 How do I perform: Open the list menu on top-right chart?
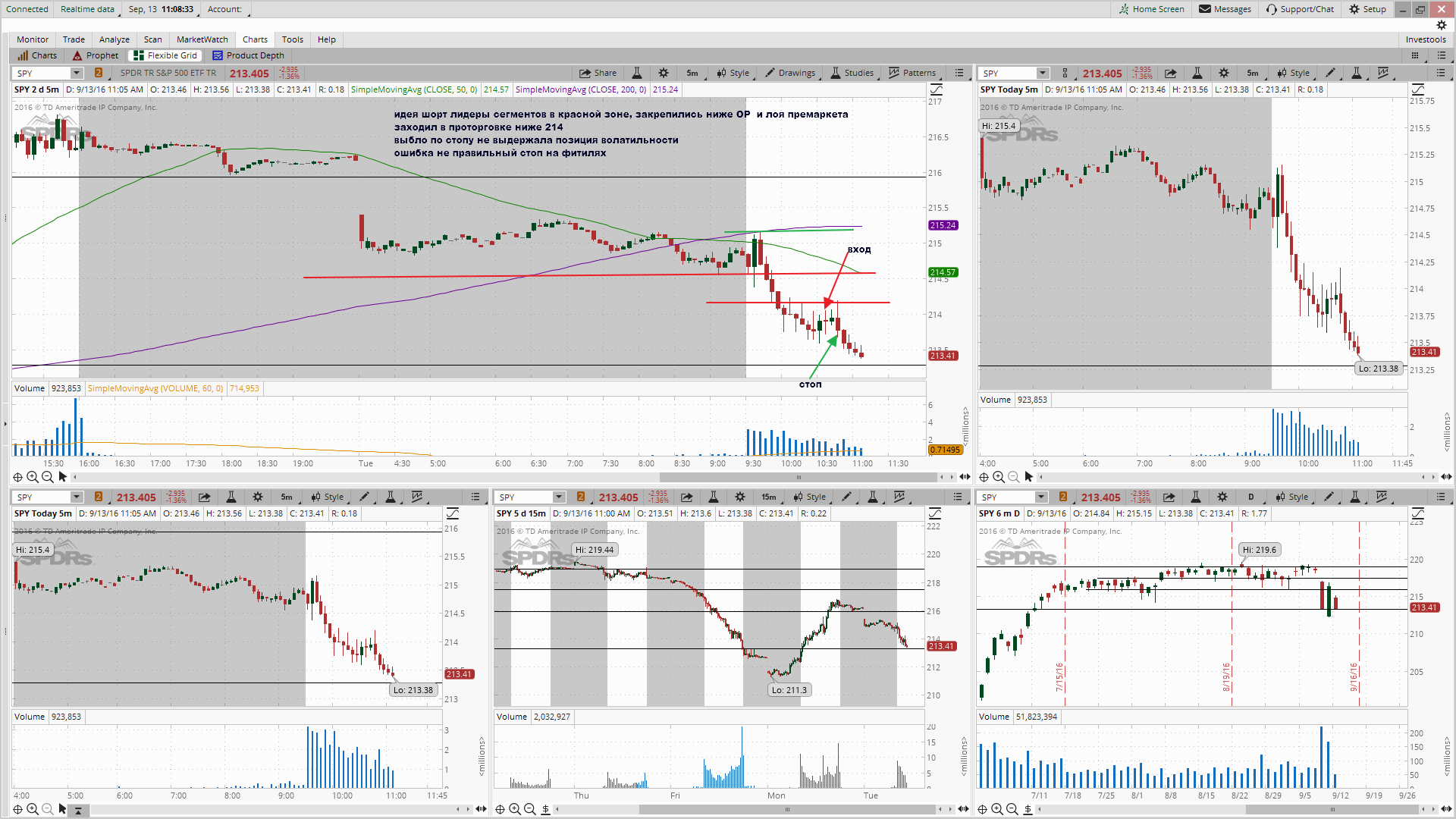pos(1441,73)
